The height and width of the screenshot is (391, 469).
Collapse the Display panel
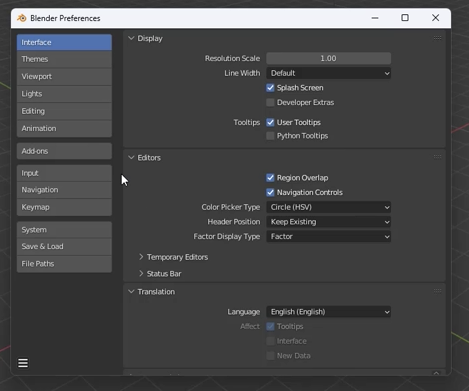[x=131, y=38]
